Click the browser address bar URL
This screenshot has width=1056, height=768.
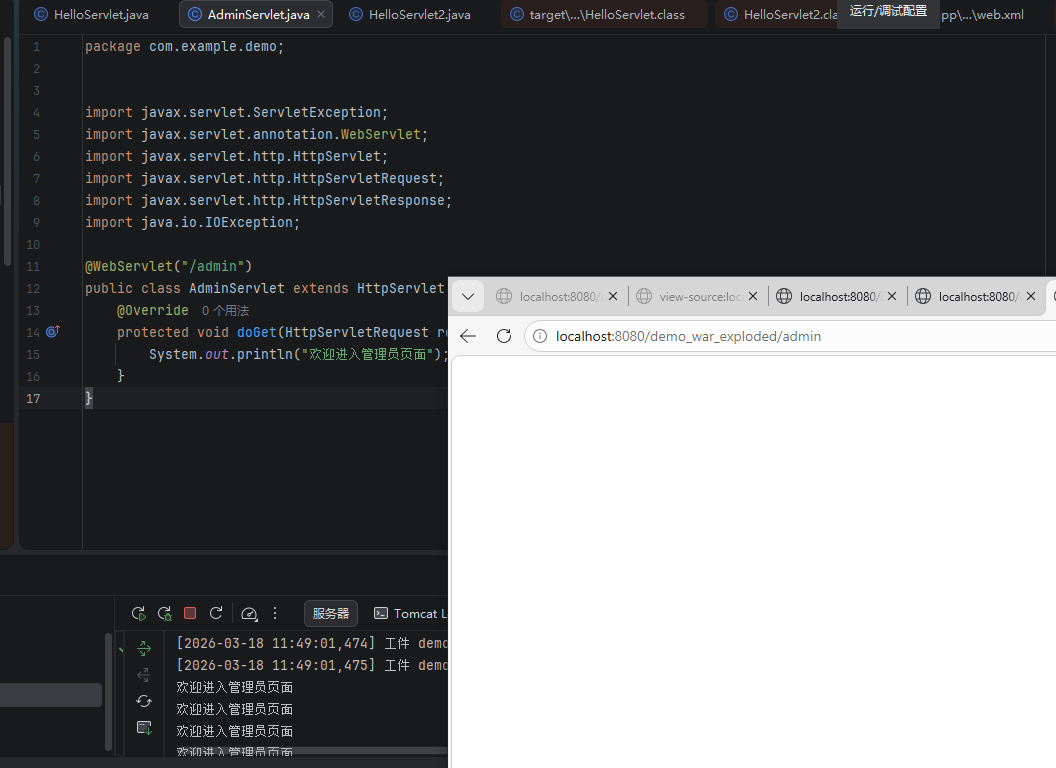pos(688,336)
